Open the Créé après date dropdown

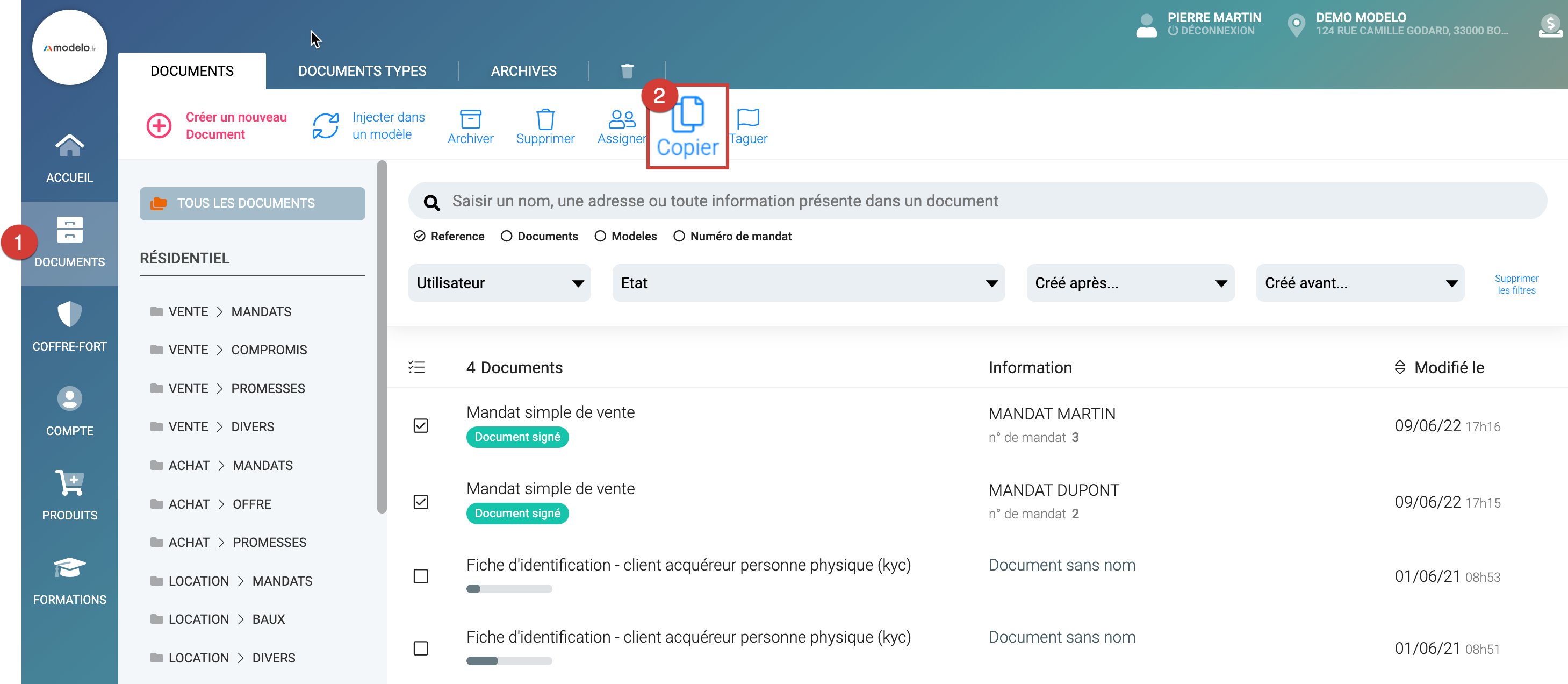pos(1130,283)
